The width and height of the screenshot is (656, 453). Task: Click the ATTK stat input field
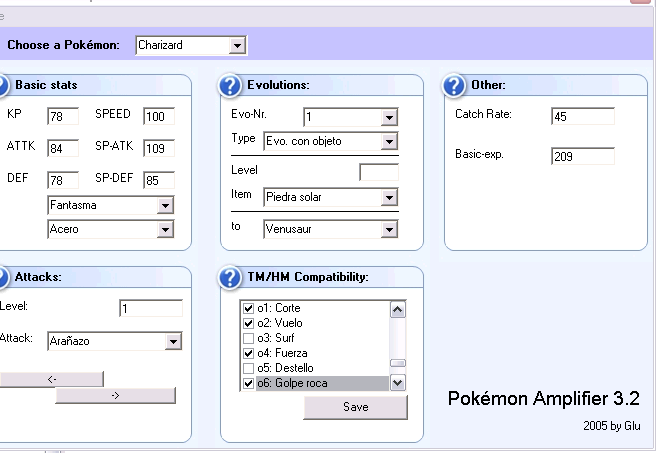(x=63, y=148)
